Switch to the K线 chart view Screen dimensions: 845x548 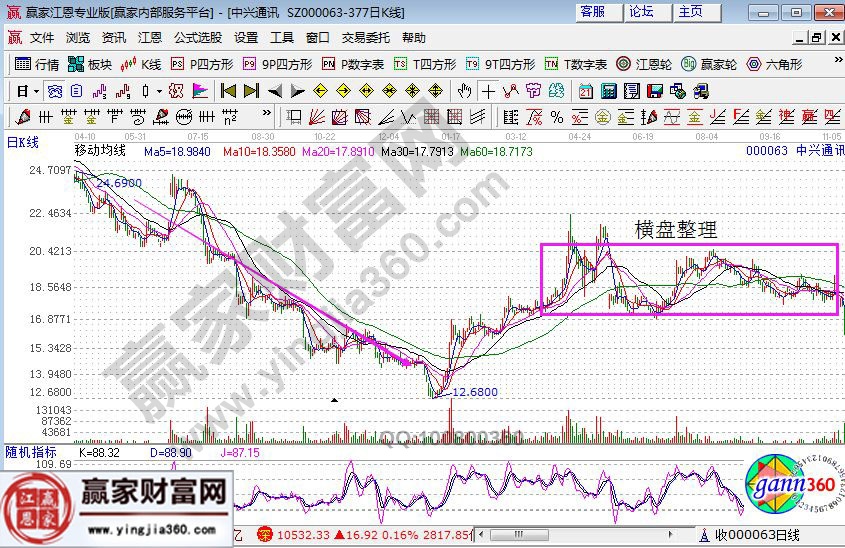point(141,64)
